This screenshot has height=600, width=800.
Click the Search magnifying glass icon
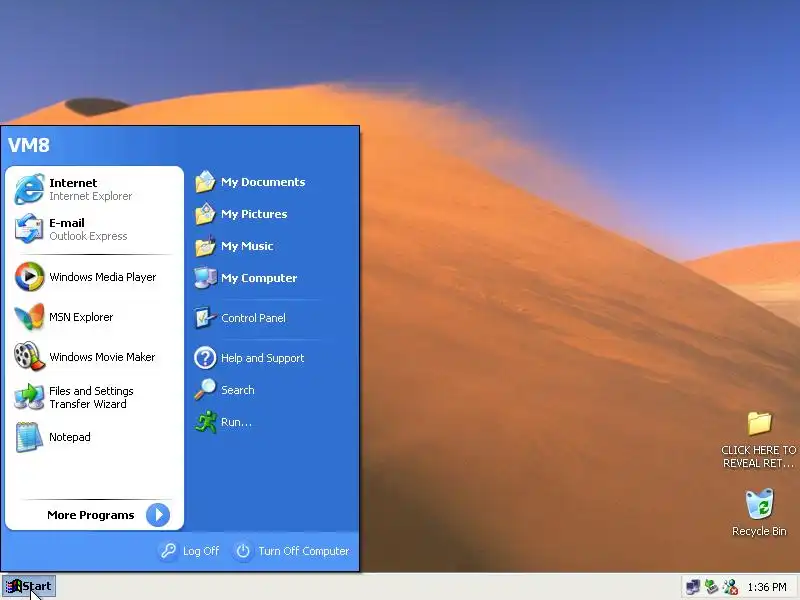[x=205, y=390]
